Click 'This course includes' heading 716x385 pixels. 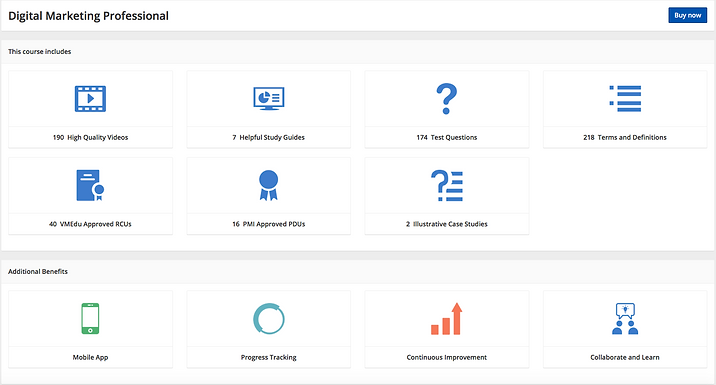click(x=40, y=52)
